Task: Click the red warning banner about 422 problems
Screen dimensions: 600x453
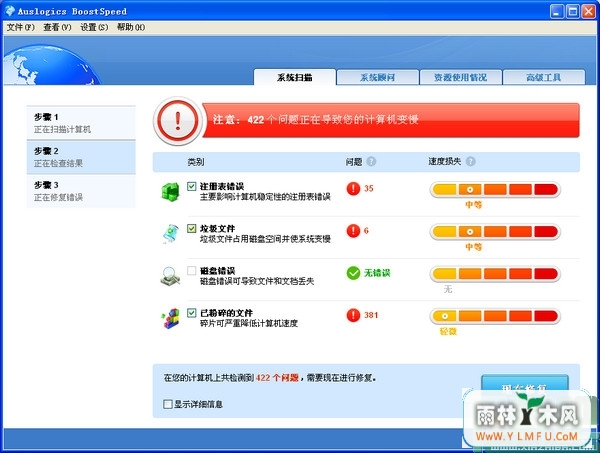Action: [390, 120]
